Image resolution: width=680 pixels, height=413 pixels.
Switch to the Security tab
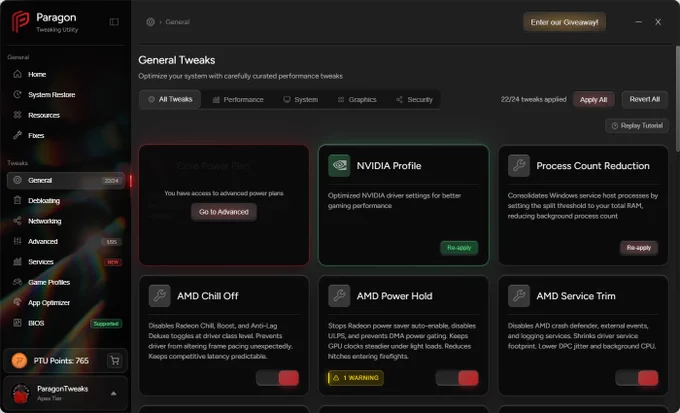[414, 99]
